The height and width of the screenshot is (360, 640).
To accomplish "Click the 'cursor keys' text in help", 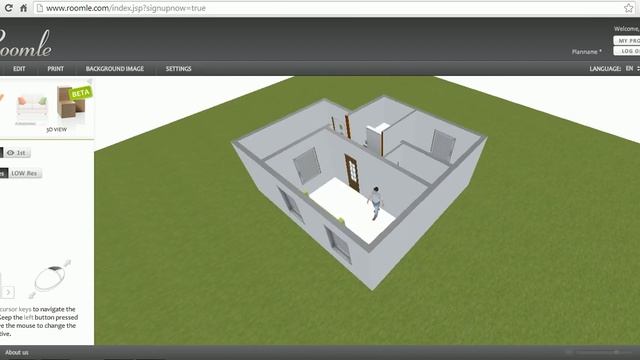I will tap(16, 309).
